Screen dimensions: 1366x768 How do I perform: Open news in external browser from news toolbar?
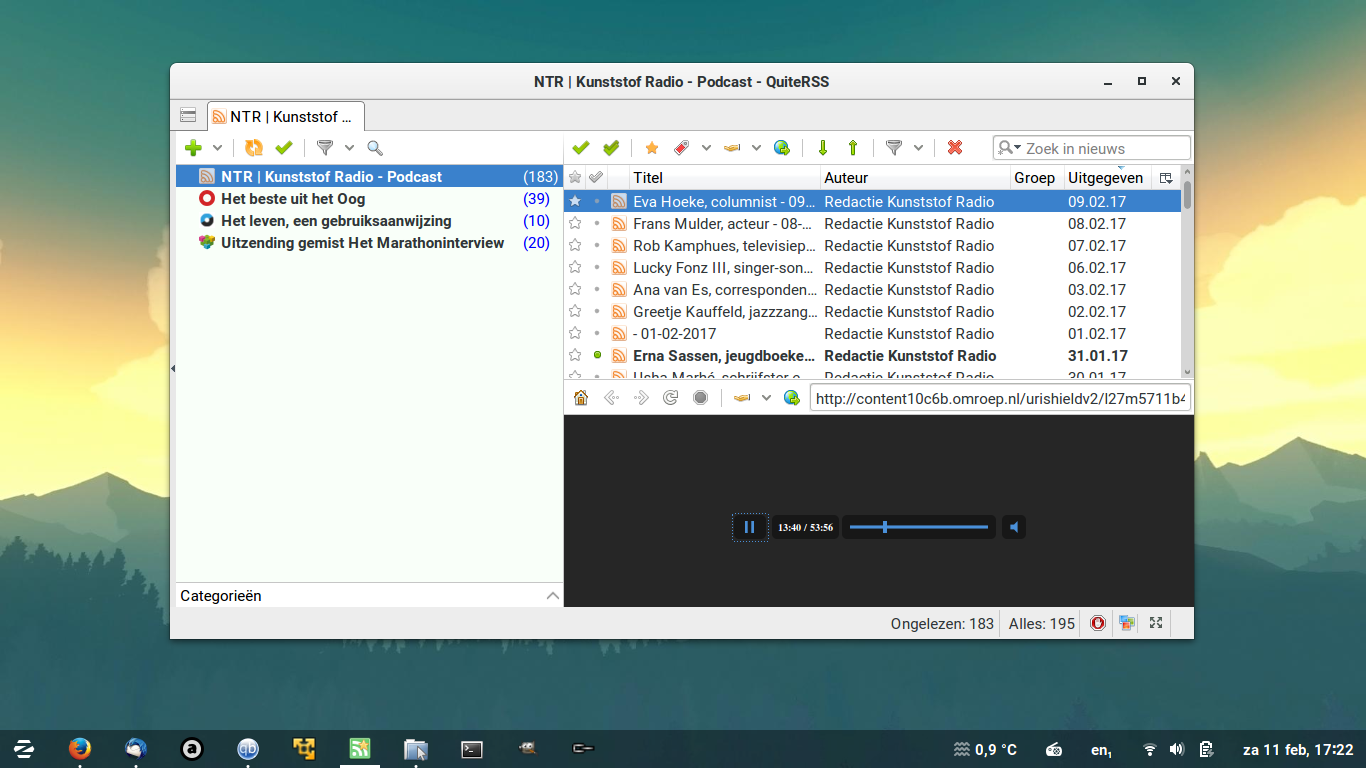[782, 148]
